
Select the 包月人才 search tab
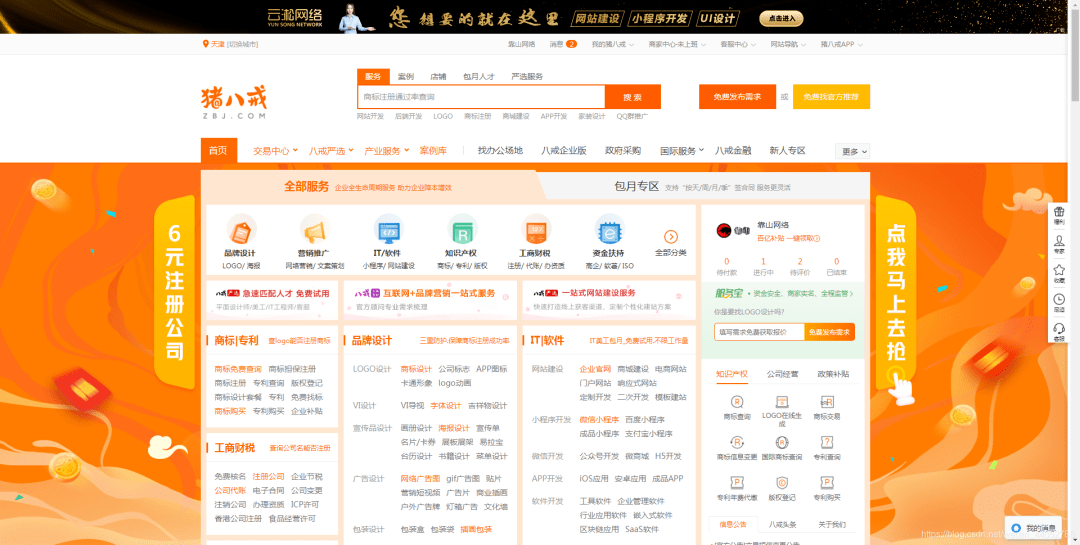click(x=479, y=76)
